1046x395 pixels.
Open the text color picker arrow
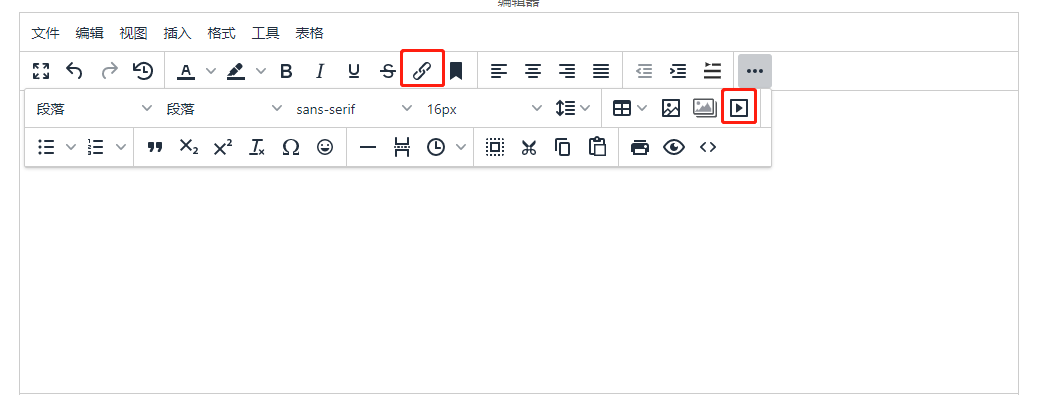[211, 71]
